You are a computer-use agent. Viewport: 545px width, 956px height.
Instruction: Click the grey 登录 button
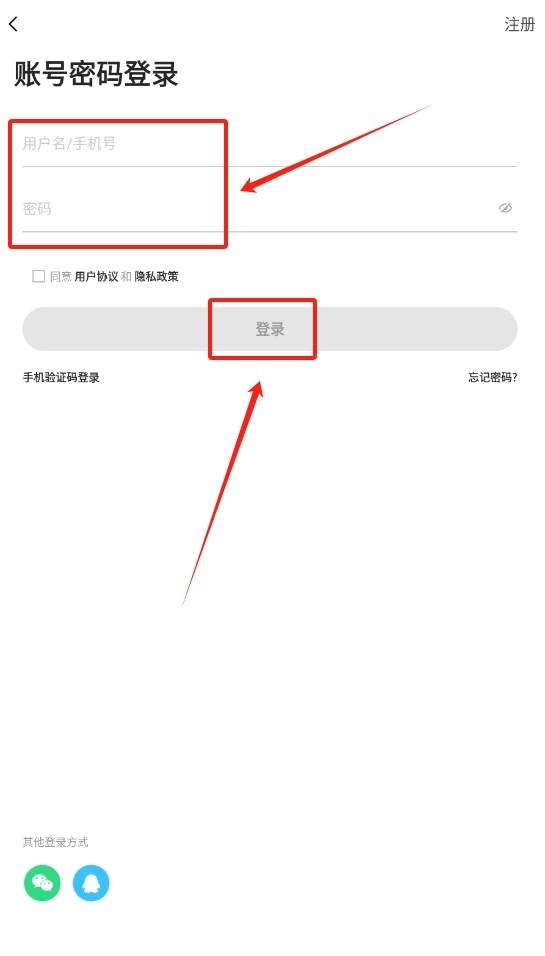(x=269, y=329)
